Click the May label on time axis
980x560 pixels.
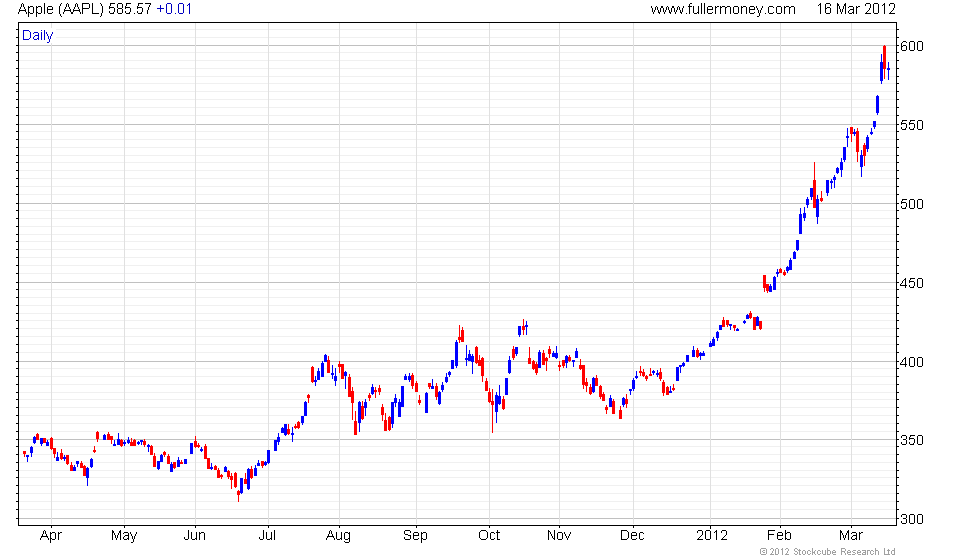pos(124,536)
